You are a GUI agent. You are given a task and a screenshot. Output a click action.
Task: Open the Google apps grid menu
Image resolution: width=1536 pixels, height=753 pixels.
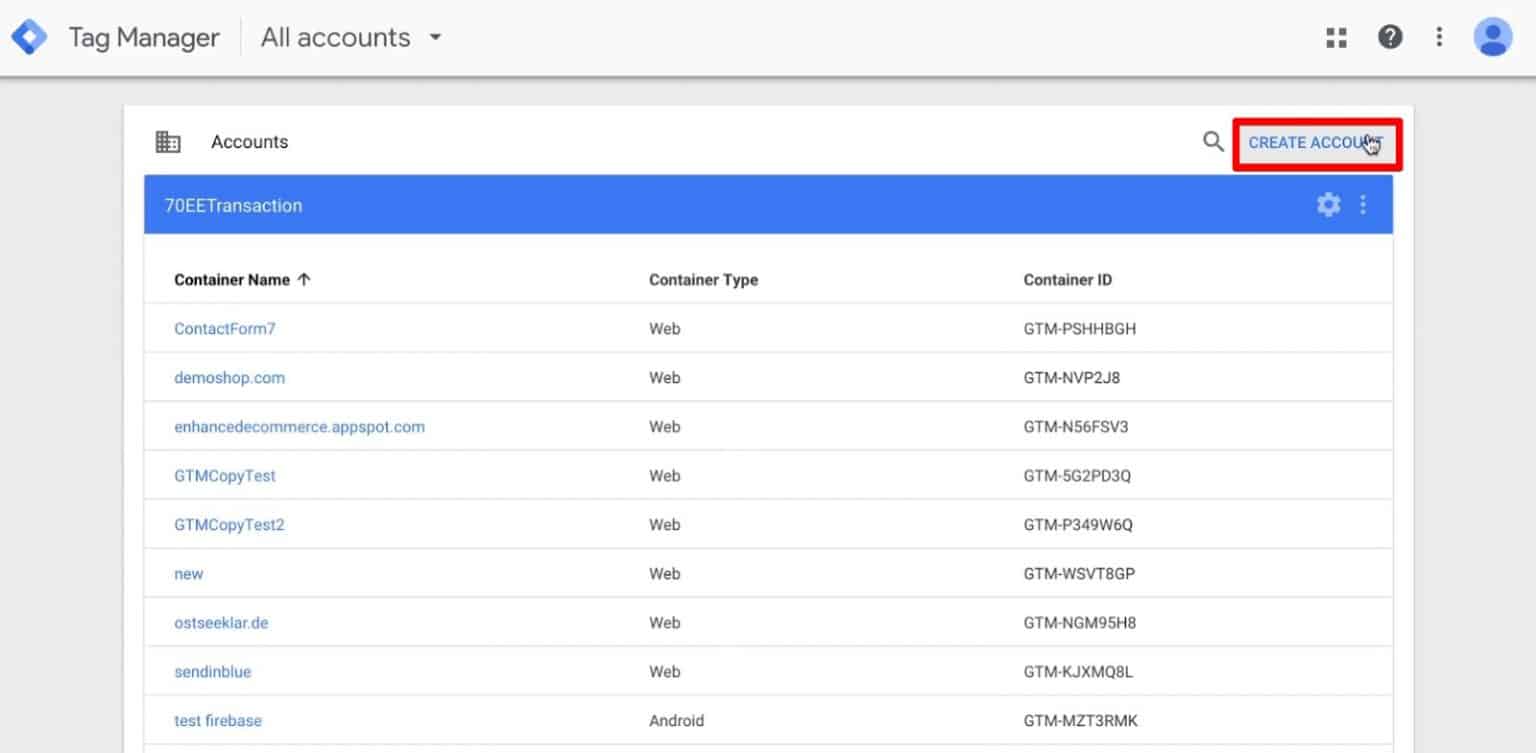click(1336, 36)
